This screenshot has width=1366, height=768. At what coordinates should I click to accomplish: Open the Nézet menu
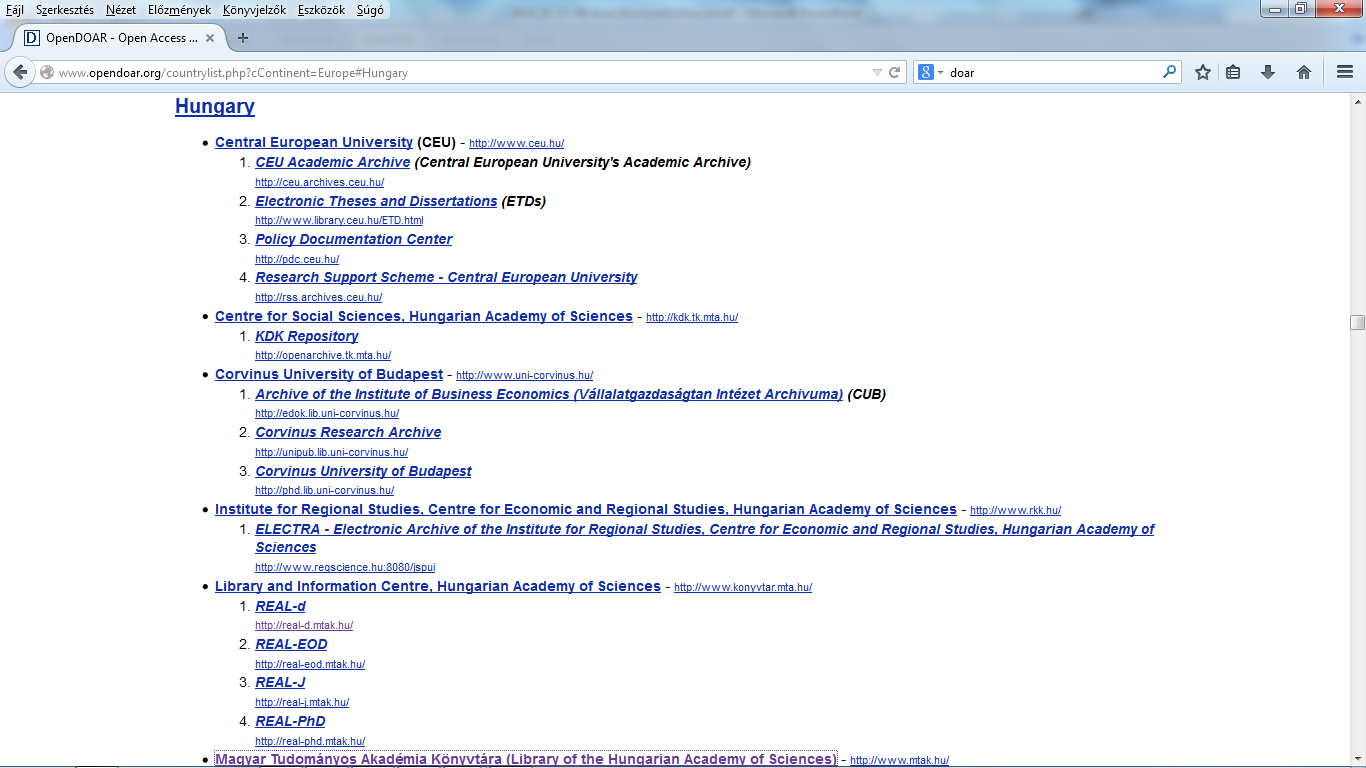point(120,10)
